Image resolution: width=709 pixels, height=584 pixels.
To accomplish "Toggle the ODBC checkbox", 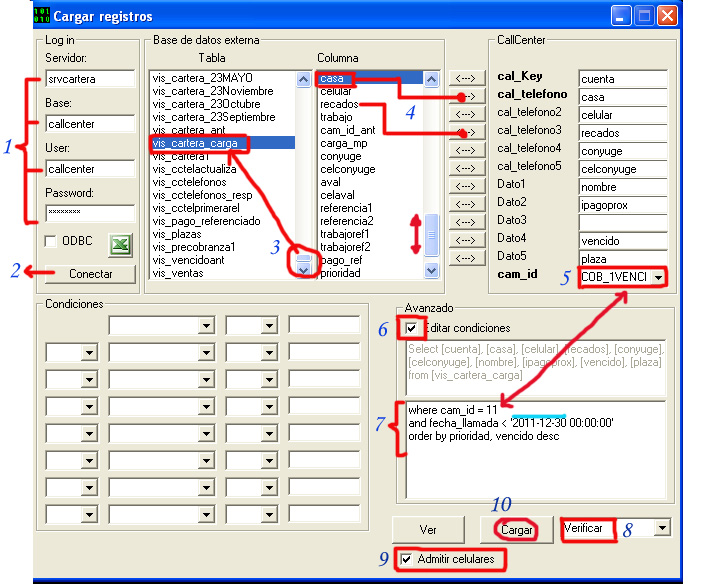I will (50, 241).
